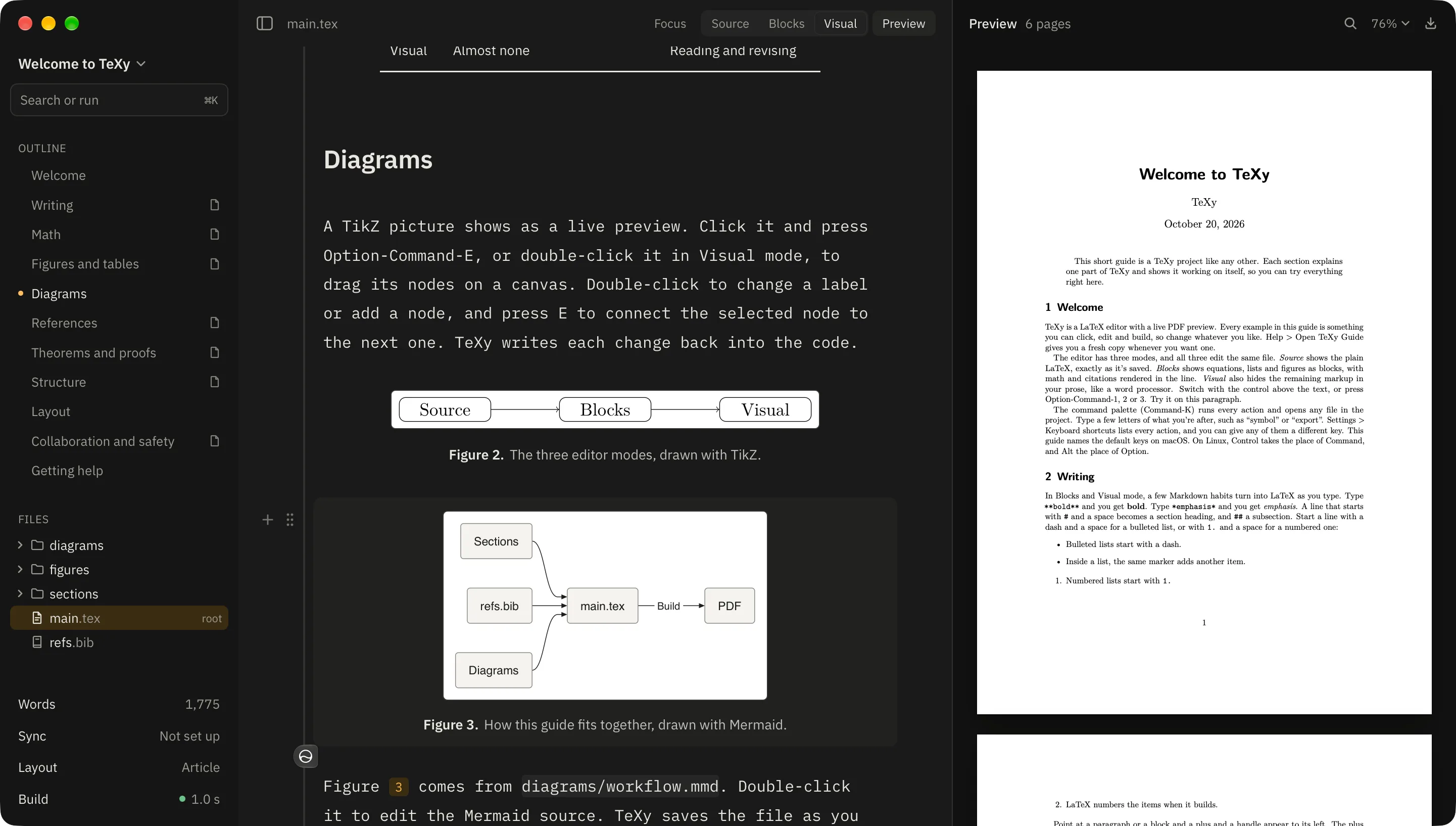Click the file icon beside Writing
This screenshot has width=1456, height=826.
tap(214, 205)
